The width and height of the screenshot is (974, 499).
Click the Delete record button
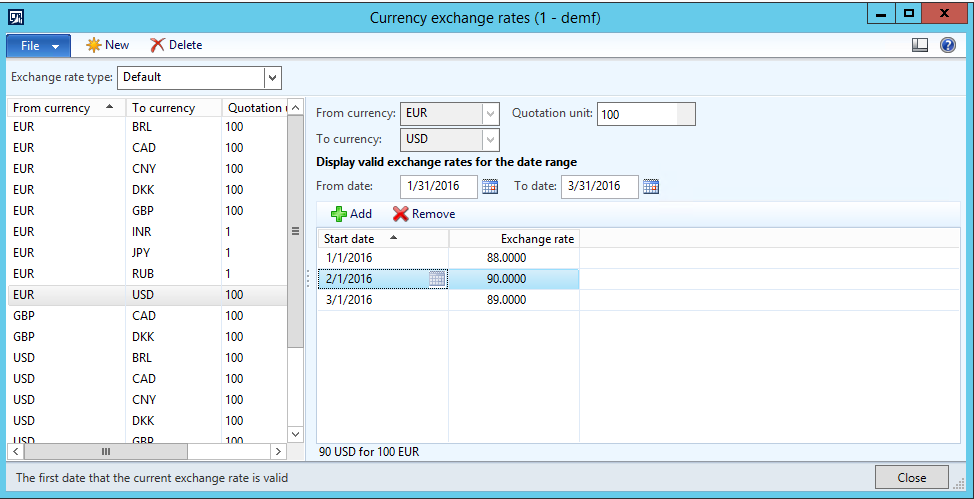point(176,45)
